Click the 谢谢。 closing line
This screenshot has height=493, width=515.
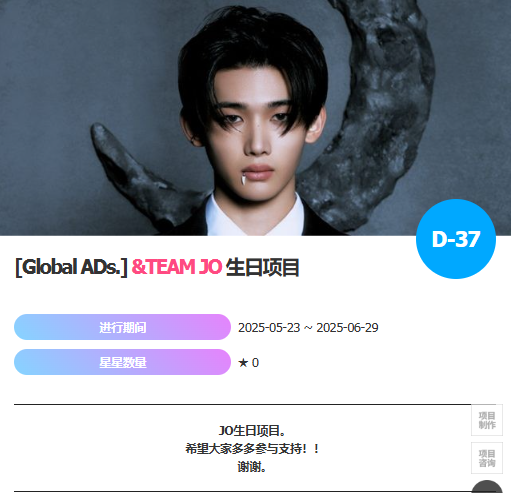(252, 467)
